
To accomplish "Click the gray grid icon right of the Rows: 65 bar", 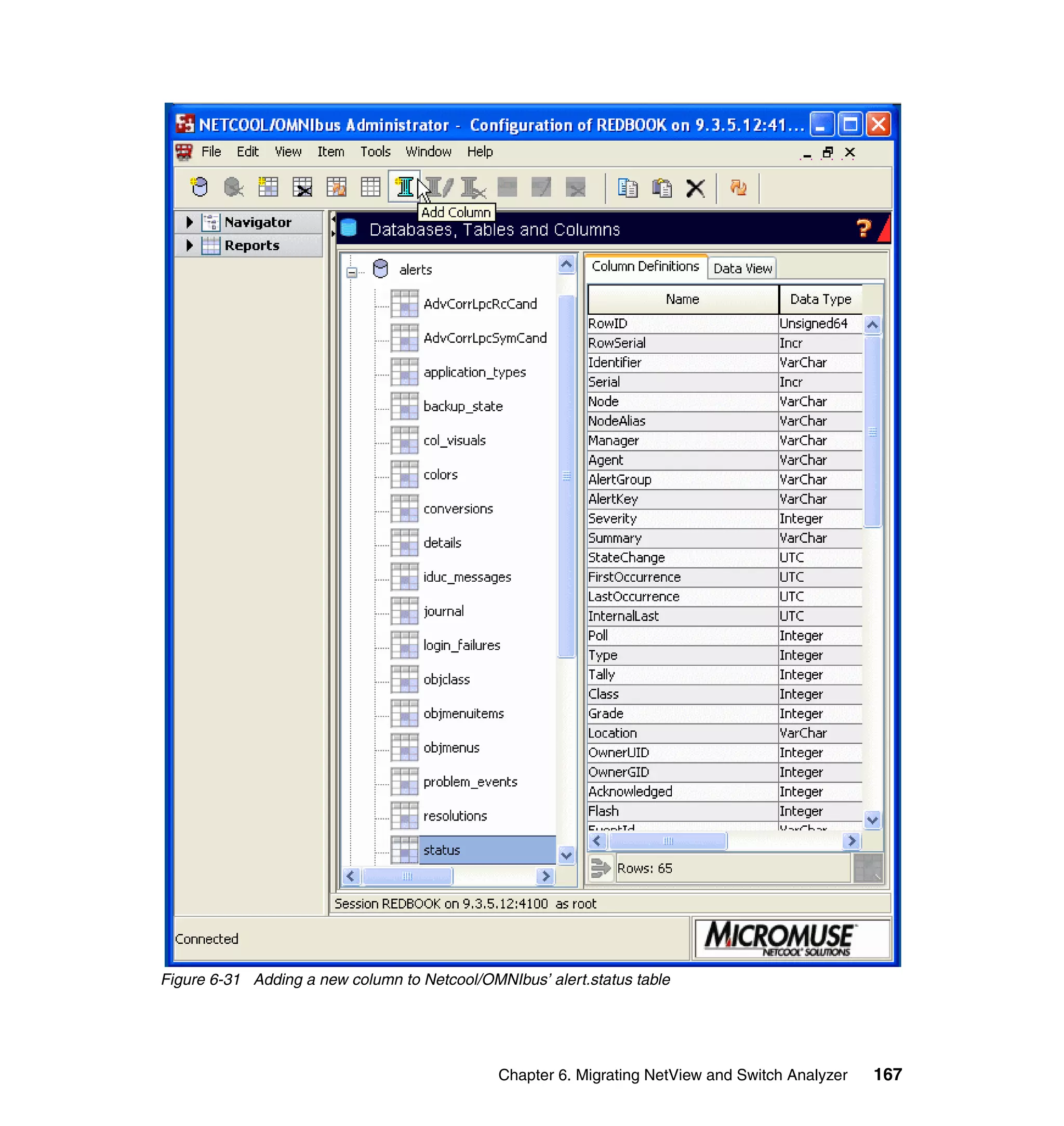I will [x=868, y=867].
